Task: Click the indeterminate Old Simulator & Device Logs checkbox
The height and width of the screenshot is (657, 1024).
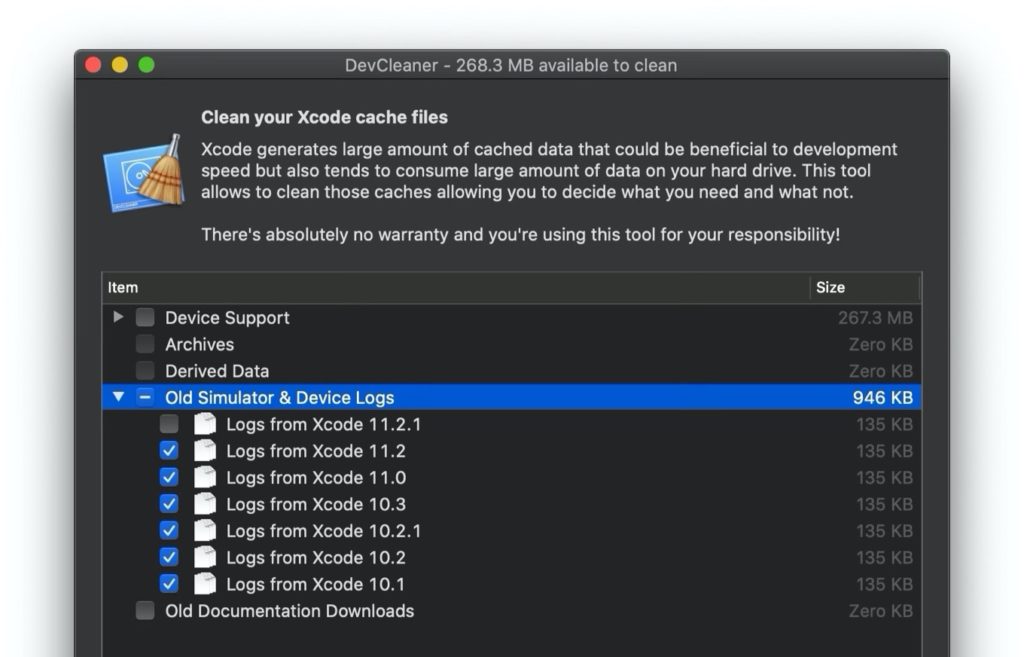Action: [x=144, y=397]
